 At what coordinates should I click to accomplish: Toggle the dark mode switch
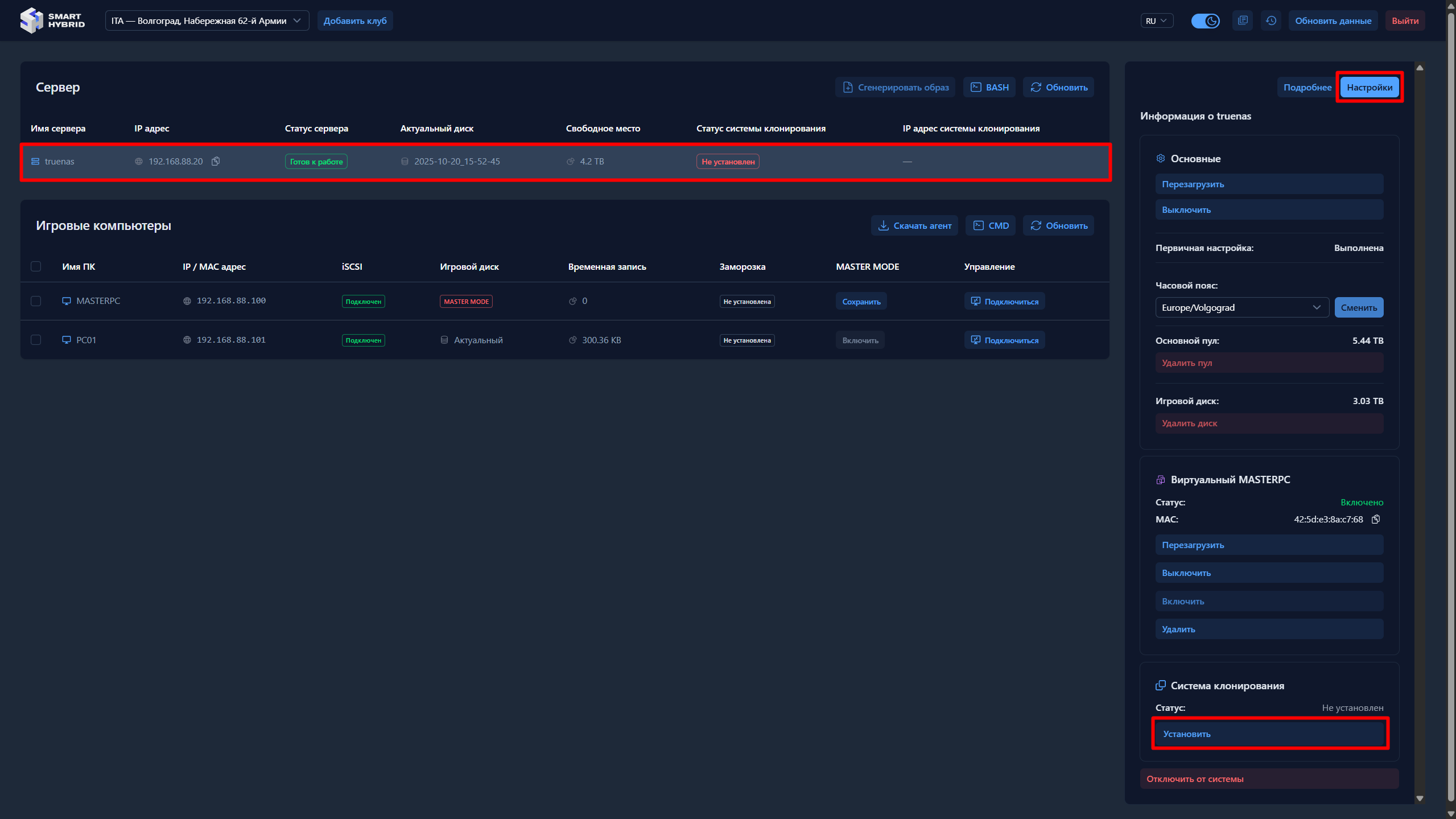[1205, 21]
